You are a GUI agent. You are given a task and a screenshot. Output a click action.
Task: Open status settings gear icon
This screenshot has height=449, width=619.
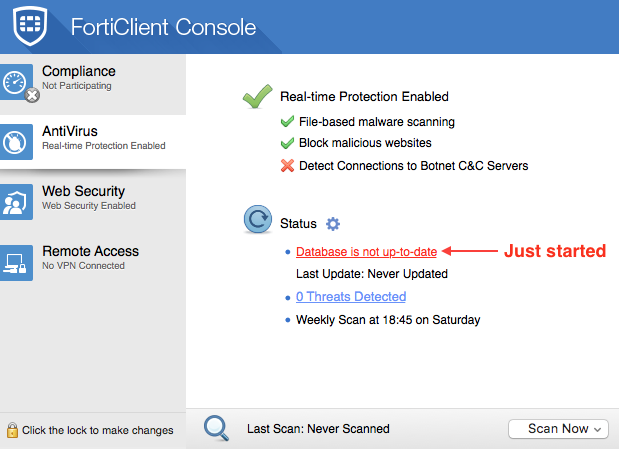point(334,224)
